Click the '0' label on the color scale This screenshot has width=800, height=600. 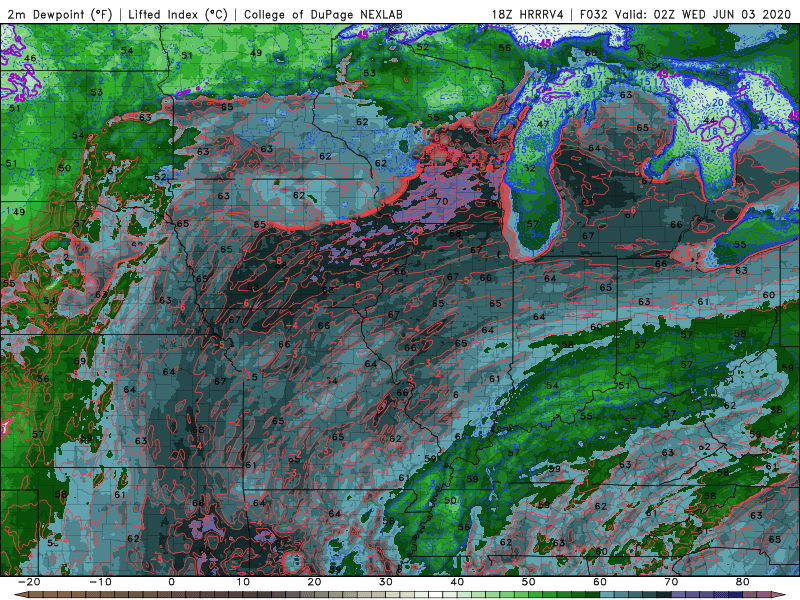171,582
